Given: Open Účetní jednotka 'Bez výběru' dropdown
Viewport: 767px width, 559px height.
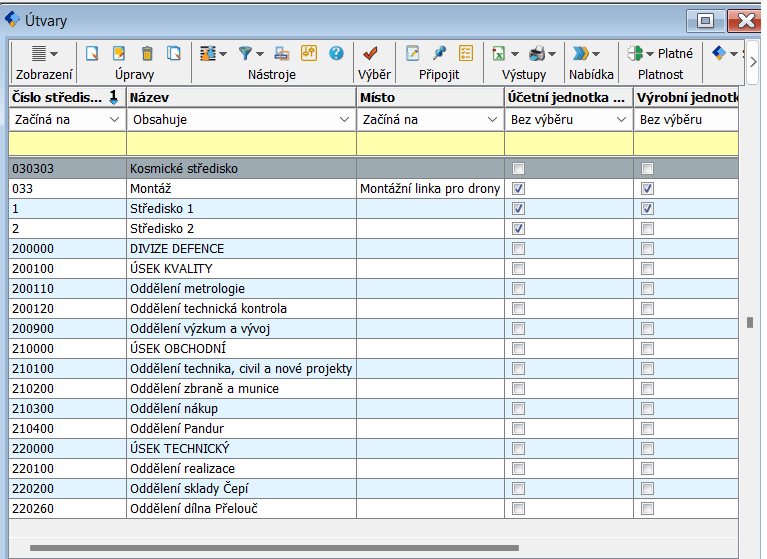Looking at the screenshot, I should click(x=620, y=120).
